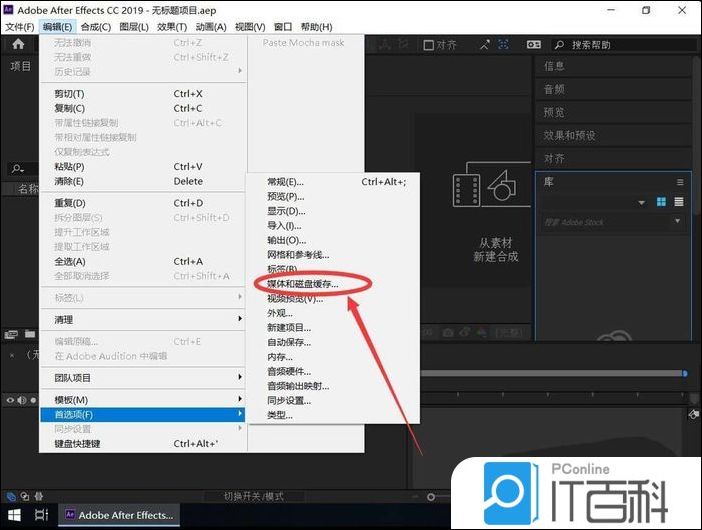
Task: Switch the library to grid view
Action: (661, 202)
